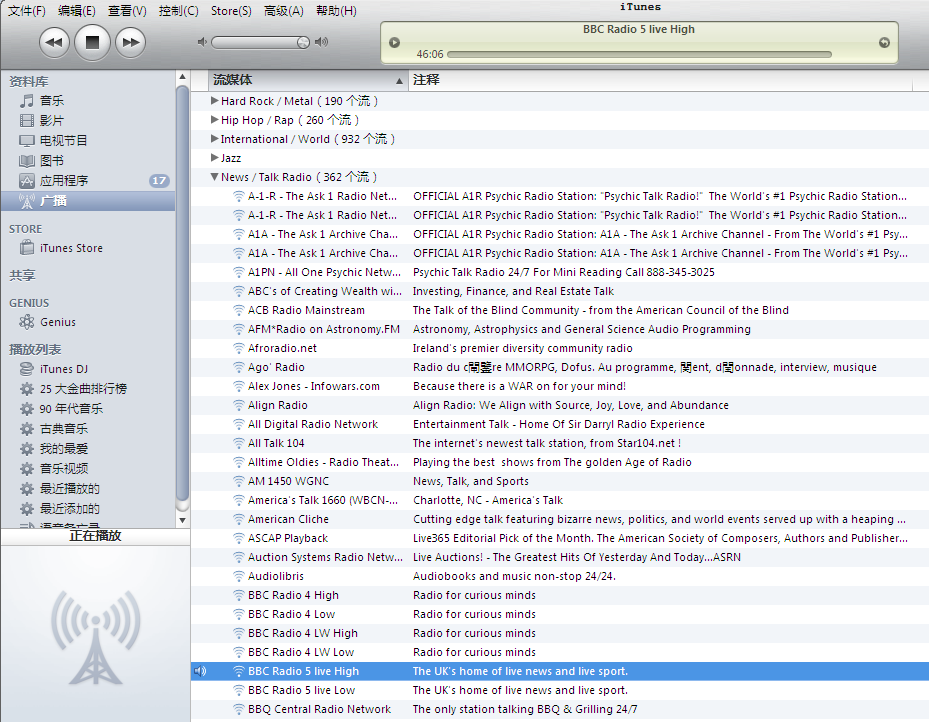
Task: Click the fast-forward next button
Action: pos(130,43)
